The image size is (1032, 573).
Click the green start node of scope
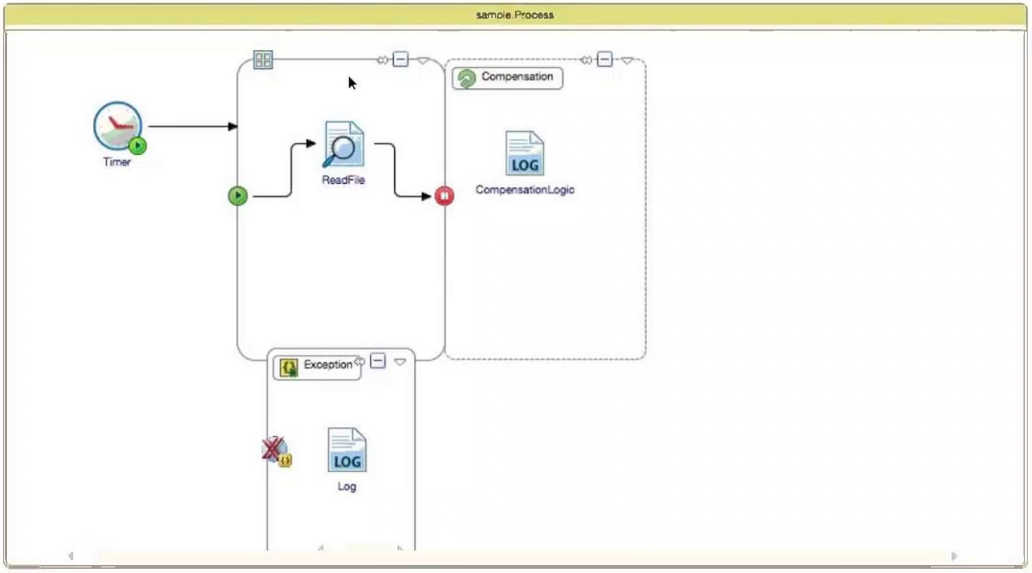[x=238, y=196]
